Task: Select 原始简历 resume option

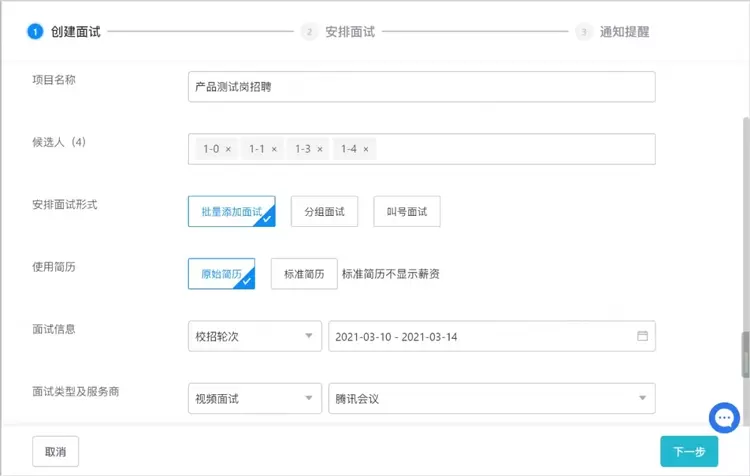Action: pos(221,273)
